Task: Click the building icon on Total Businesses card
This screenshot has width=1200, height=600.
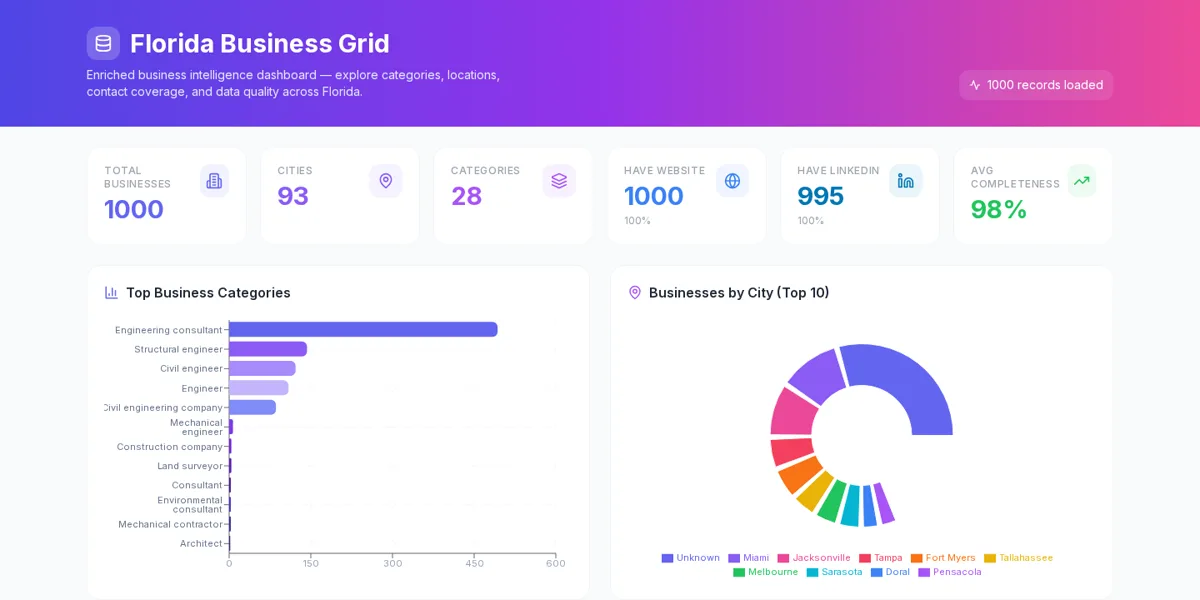Action: (x=214, y=181)
